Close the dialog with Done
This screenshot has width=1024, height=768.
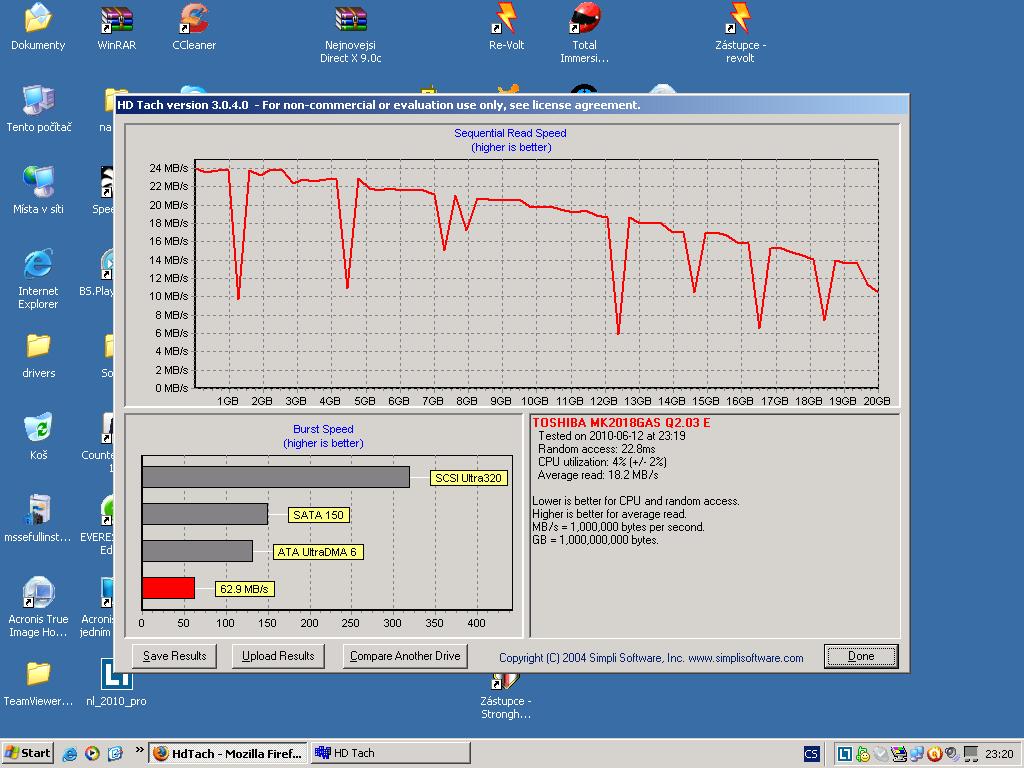point(860,656)
